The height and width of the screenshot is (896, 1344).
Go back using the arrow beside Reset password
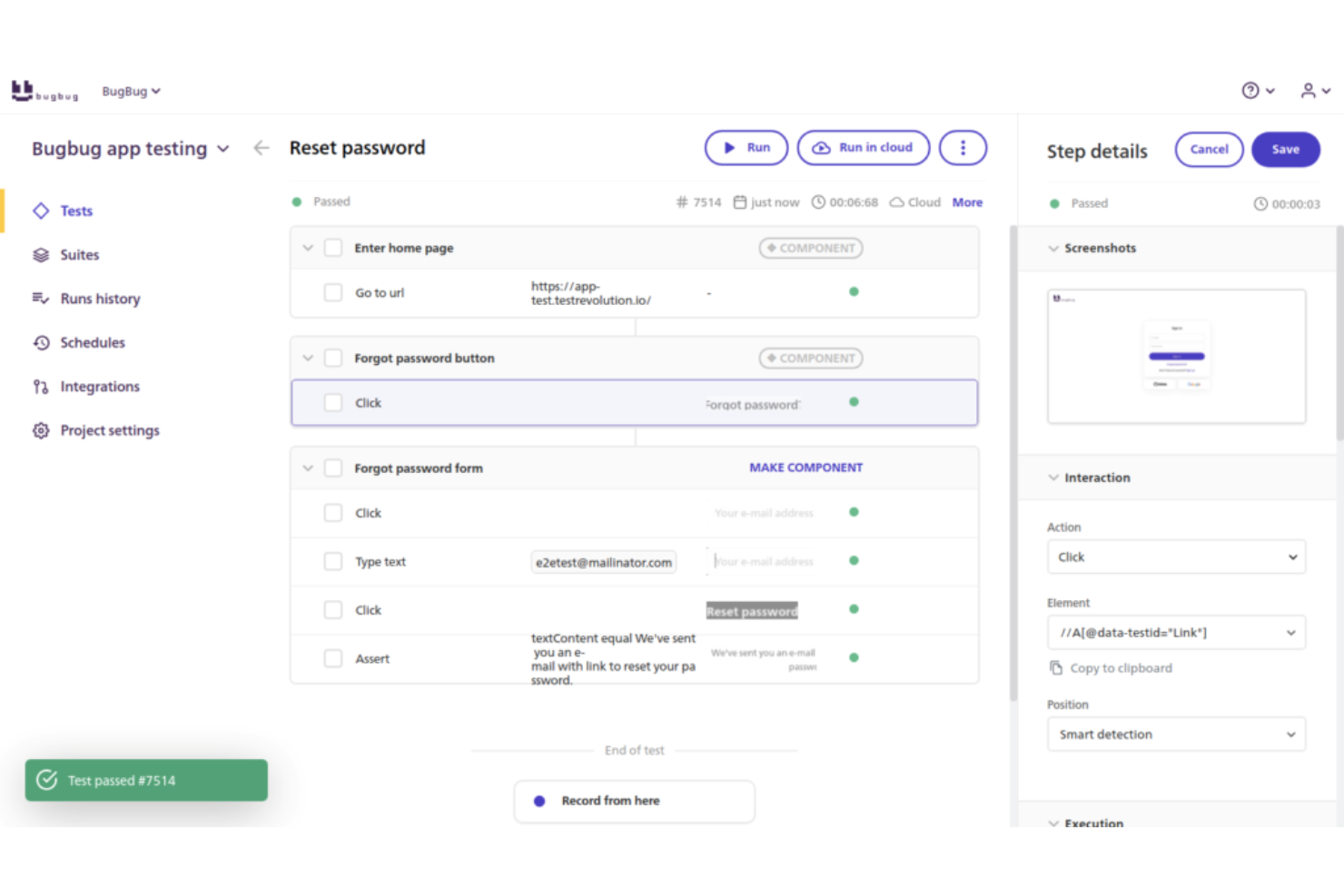pyautogui.click(x=261, y=147)
